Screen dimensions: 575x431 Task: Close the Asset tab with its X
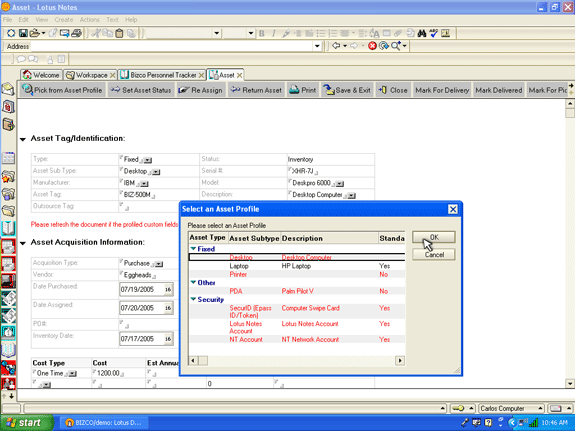tap(239, 75)
